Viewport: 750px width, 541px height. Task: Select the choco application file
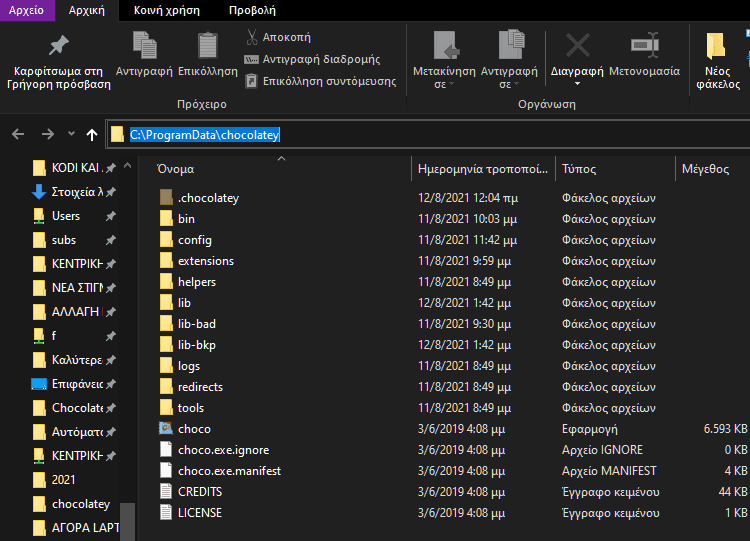[194, 429]
